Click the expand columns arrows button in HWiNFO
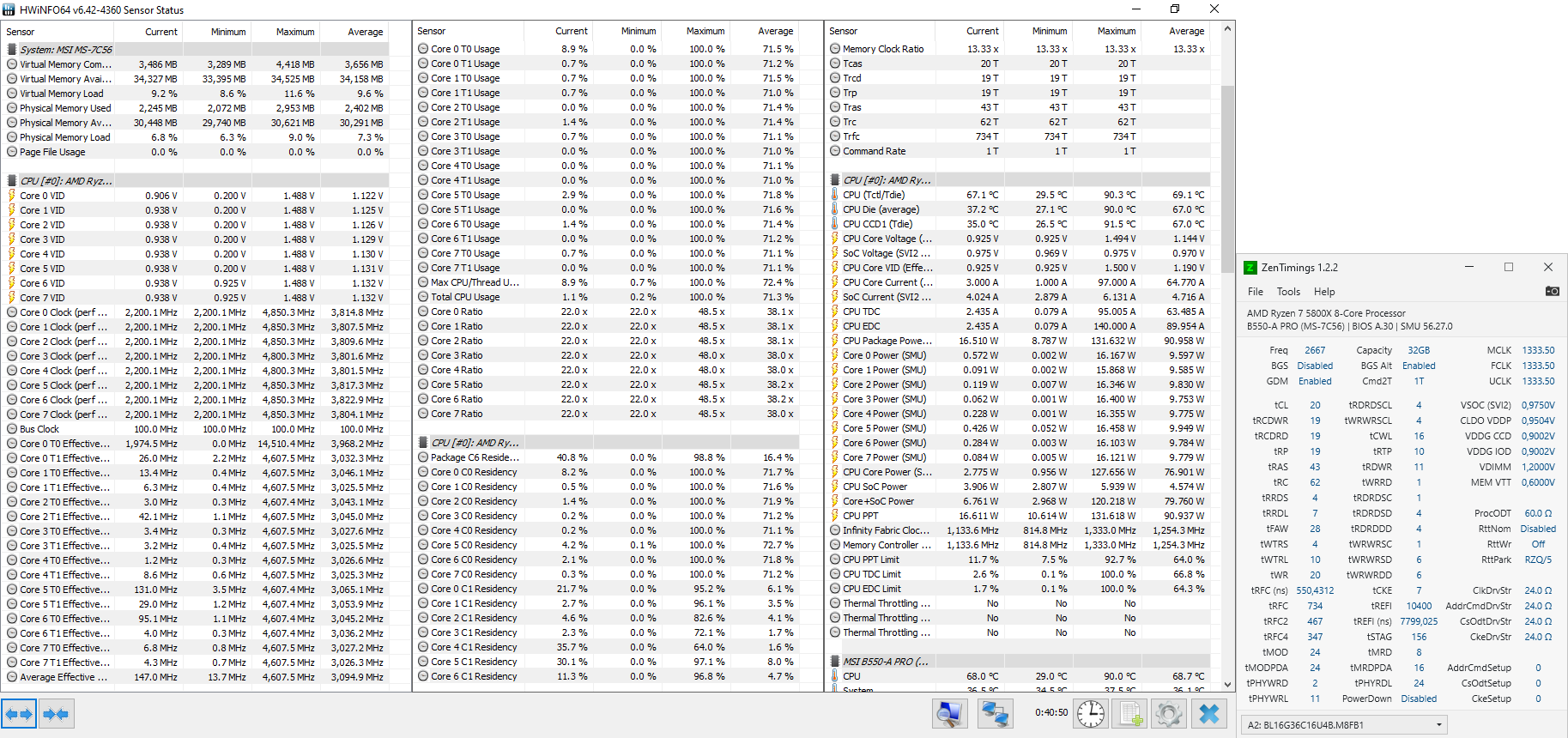This screenshot has width=1568, height=738. point(19,714)
